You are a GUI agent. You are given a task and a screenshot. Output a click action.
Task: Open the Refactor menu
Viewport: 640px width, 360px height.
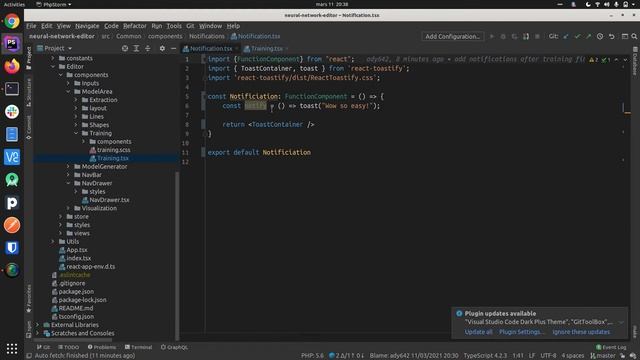click(135, 26)
